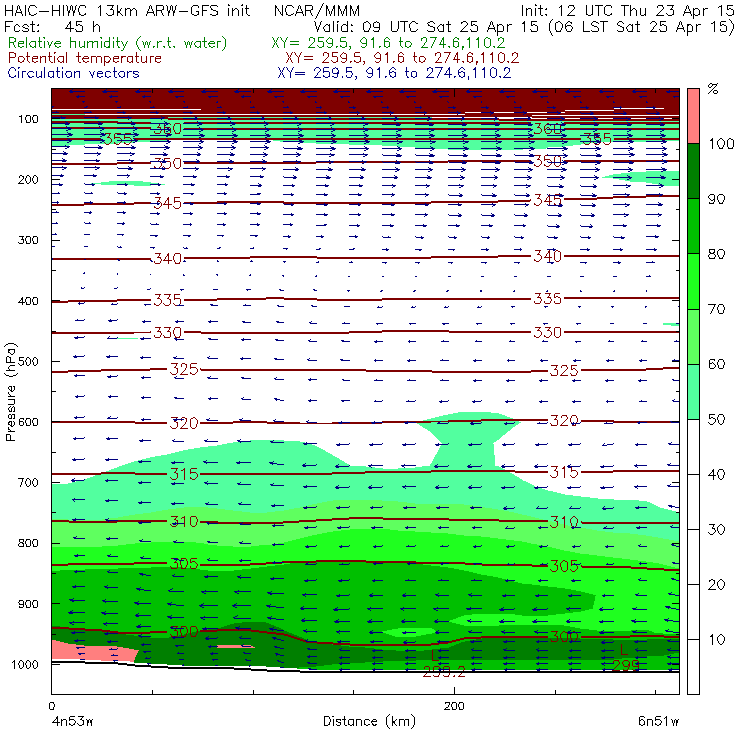This screenshot has height=740, width=740.
Task: Click the "6n51w" end coordinate label
Action: 658,722
